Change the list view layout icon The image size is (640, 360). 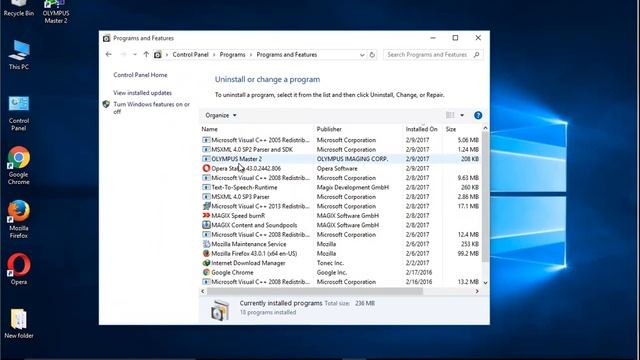[450, 115]
